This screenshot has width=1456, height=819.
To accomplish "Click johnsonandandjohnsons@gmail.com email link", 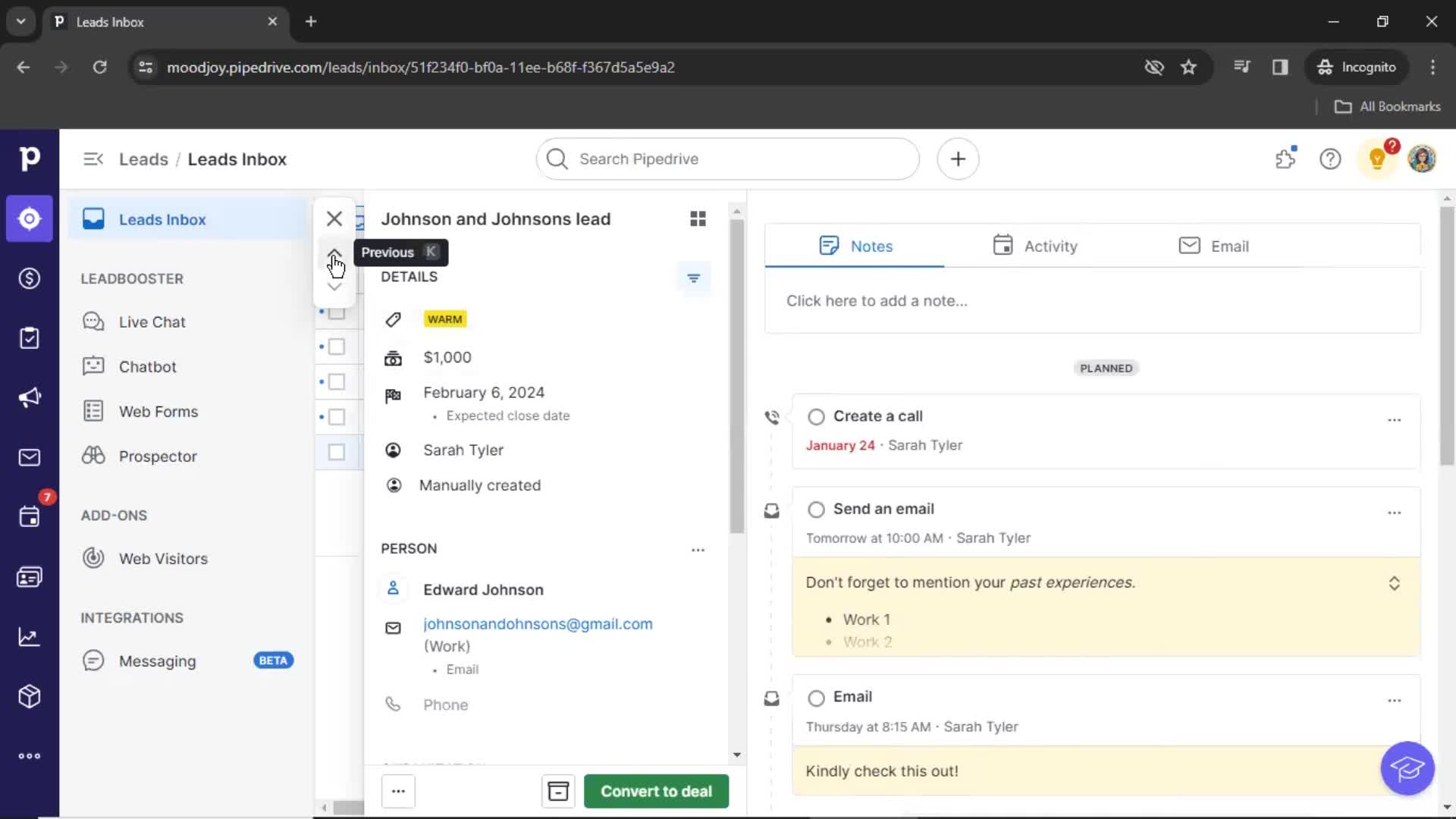I will tap(538, 623).
